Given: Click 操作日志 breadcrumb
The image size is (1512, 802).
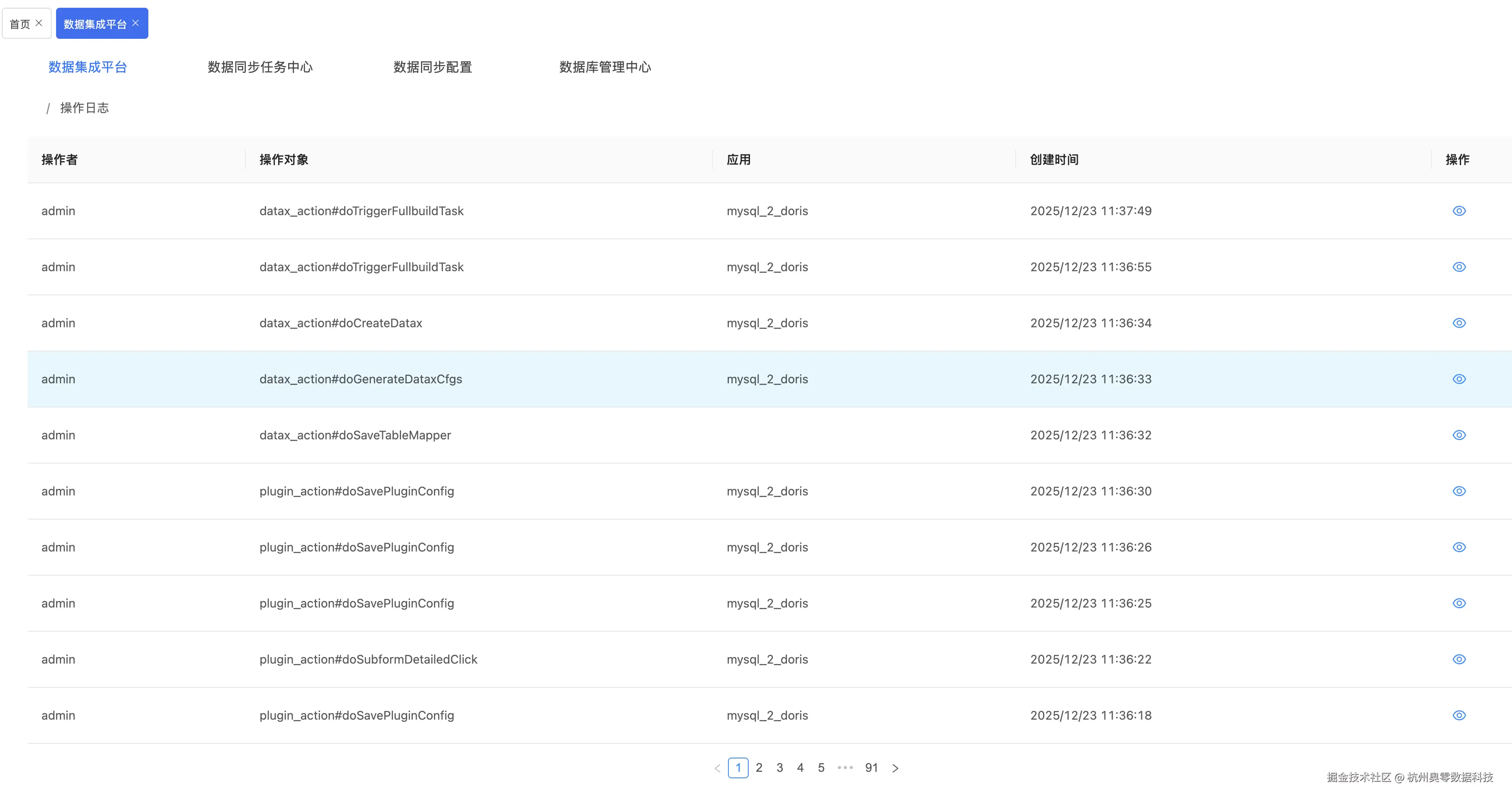Looking at the screenshot, I should point(85,108).
